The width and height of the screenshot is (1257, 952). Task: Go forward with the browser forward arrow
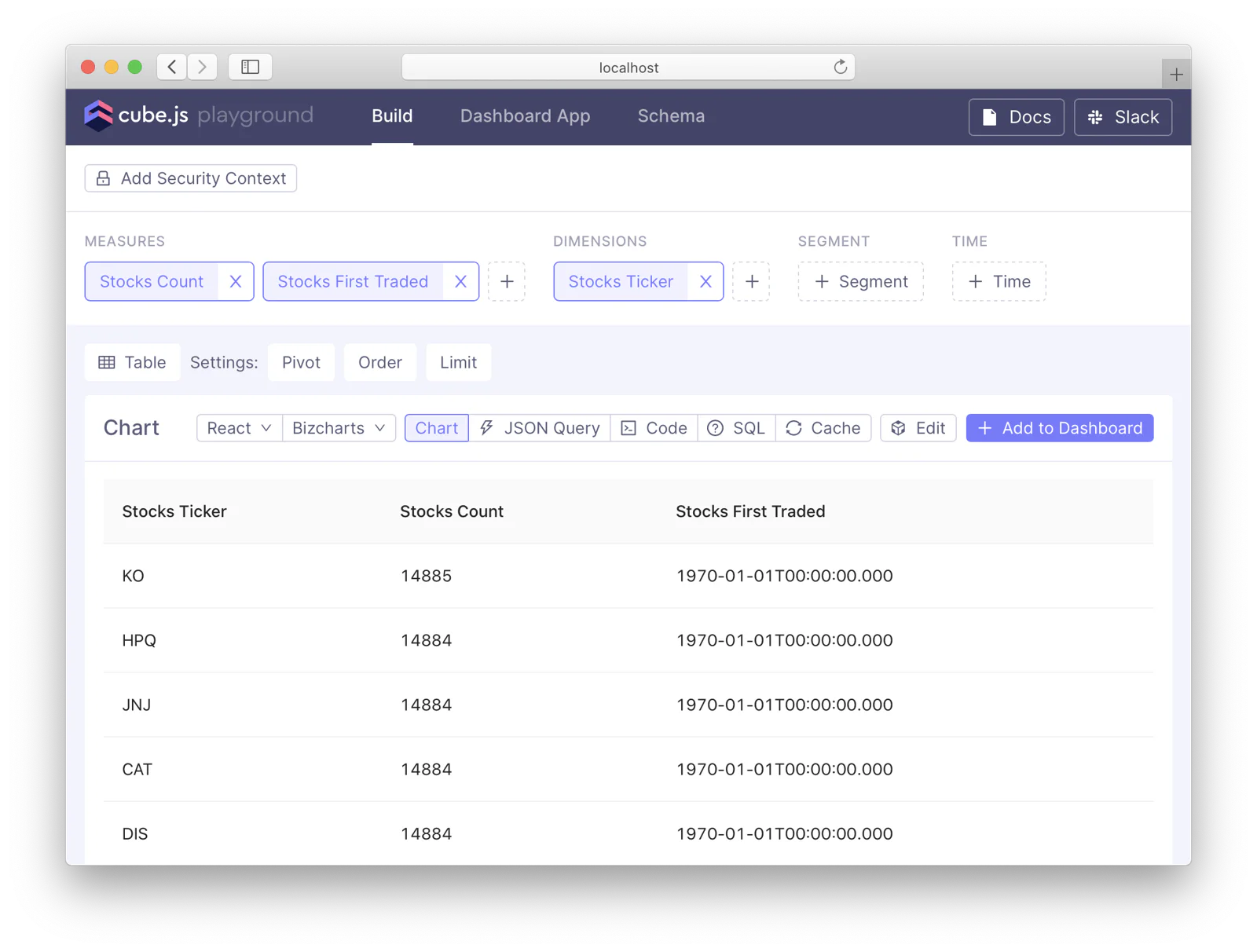coord(202,67)
